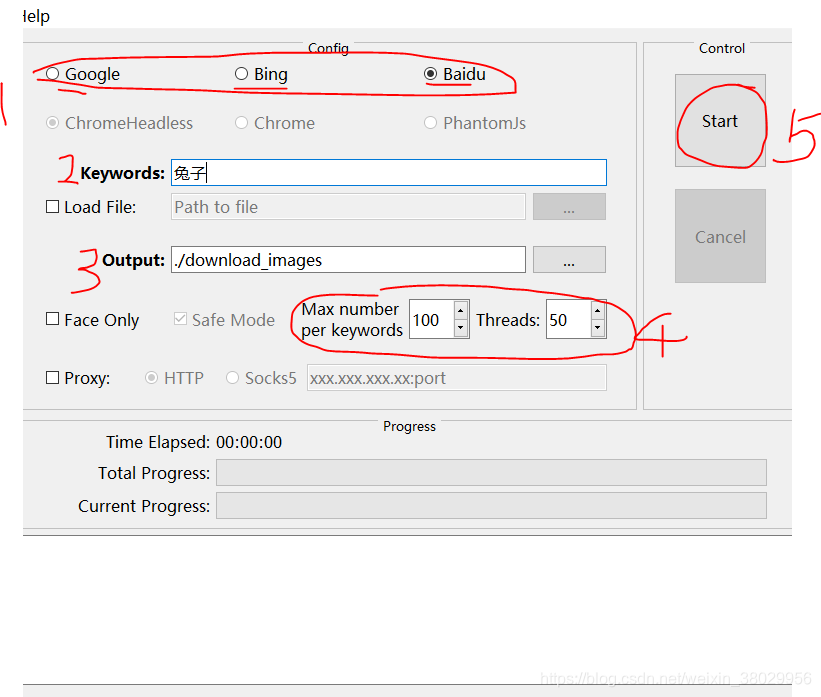This screenshot has width=821, height=697.
Task: Open file browser for Load File
Action: 569,207
